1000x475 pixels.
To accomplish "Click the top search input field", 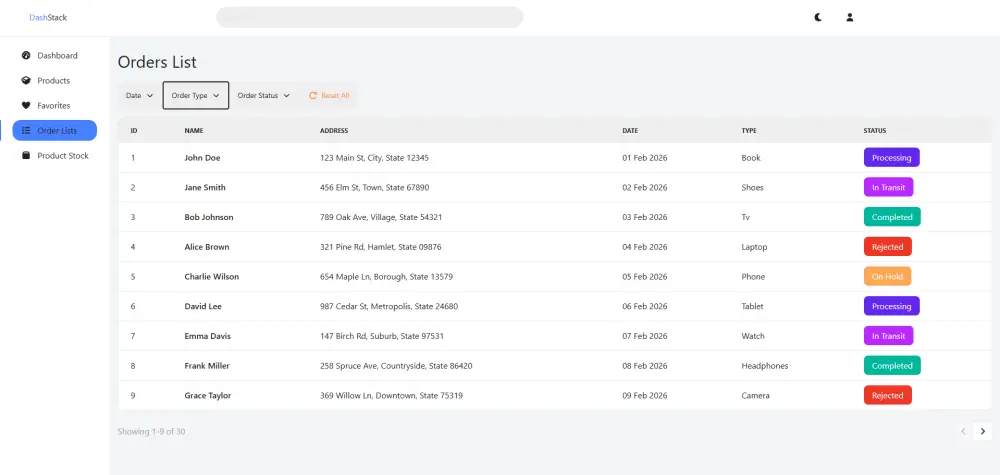I will click(x=369, y=17).
